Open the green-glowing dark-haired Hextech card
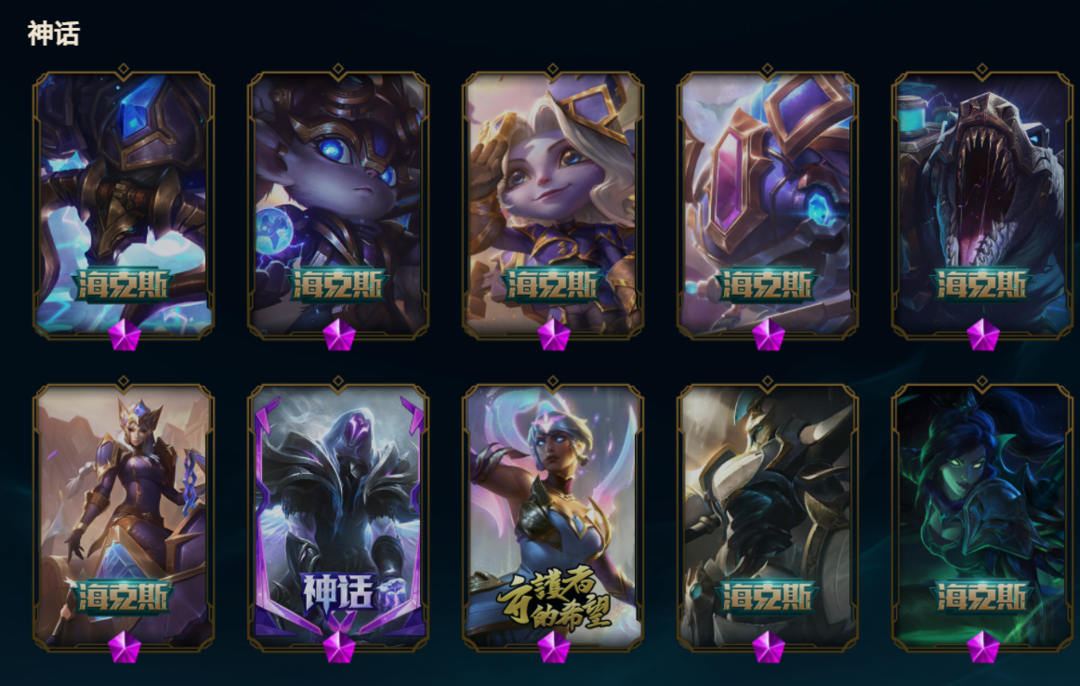 coord(983,517)
